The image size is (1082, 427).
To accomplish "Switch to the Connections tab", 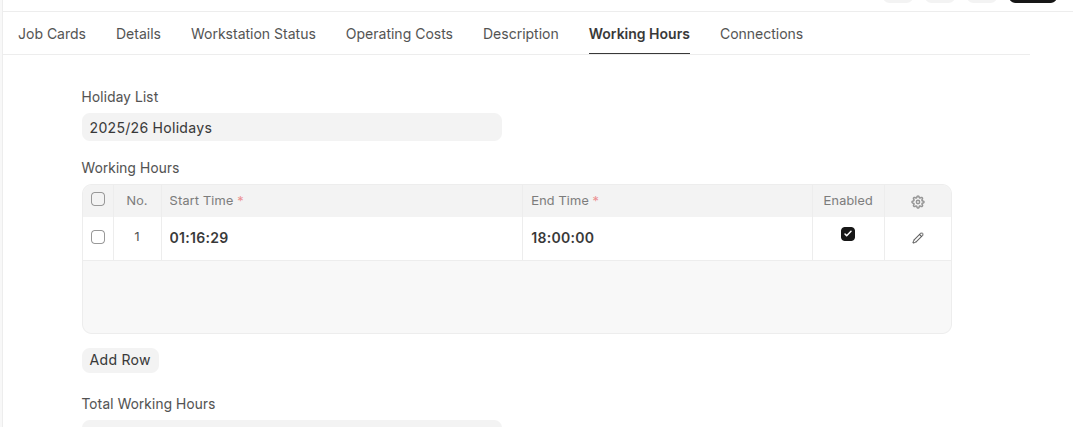I will click(761, 34).
